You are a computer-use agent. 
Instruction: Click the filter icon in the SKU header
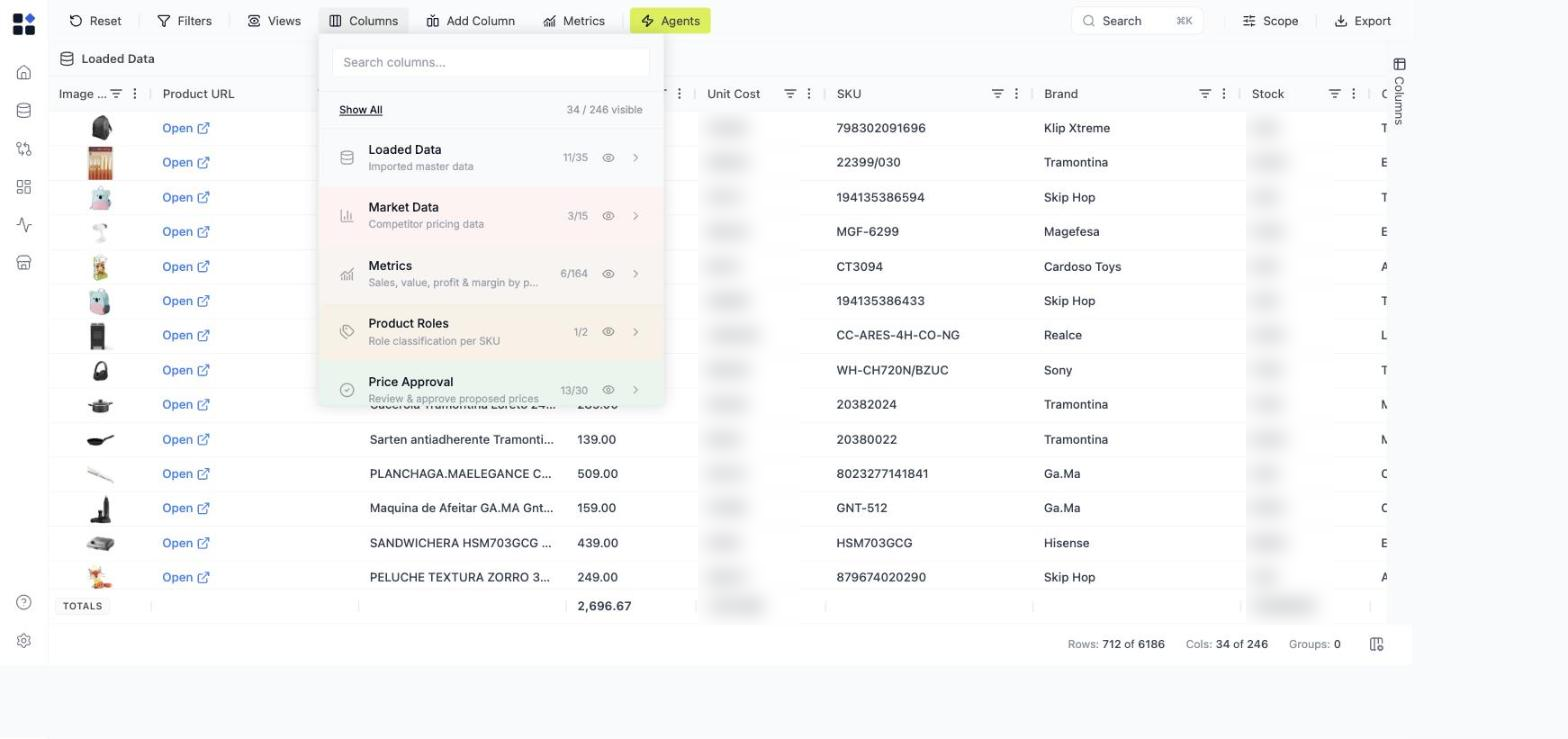tap(997, 94)
